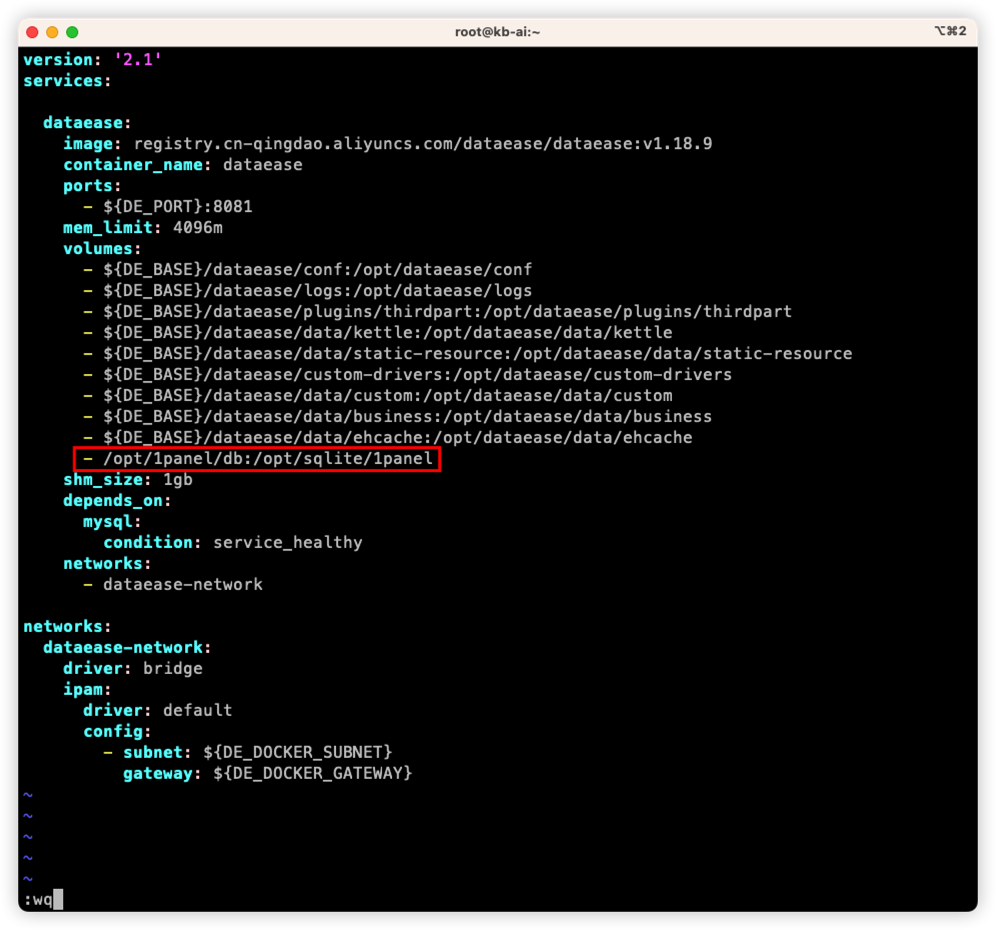Click the plugins/thirdpart volume mapping line
Screen dimensions: 996x930
point(447,312)
